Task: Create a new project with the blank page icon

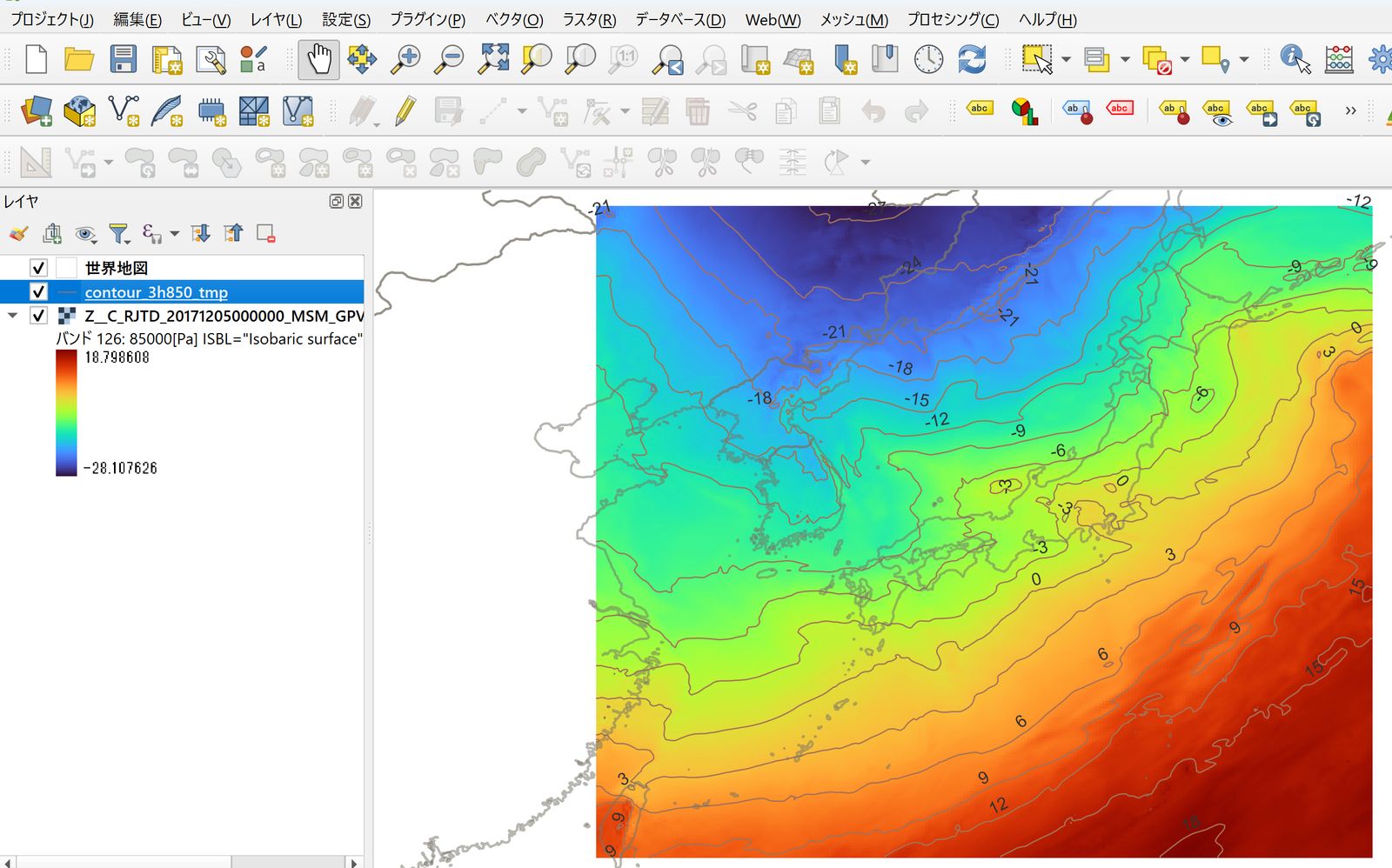Action: point(36,59)
